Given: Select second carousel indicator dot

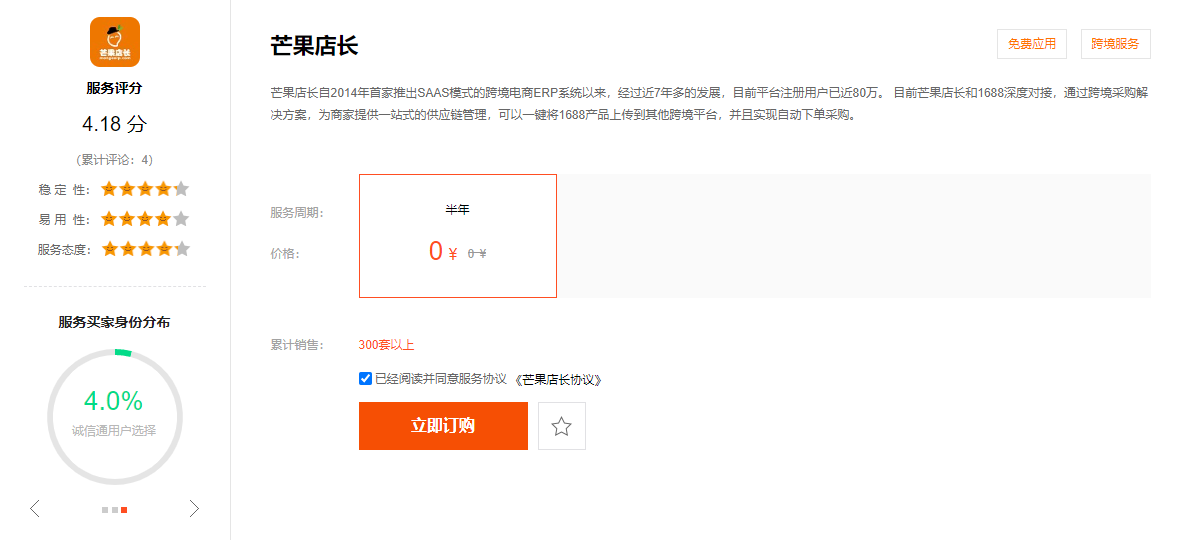Looking at the screenshot, I should (x=114, y=510).
